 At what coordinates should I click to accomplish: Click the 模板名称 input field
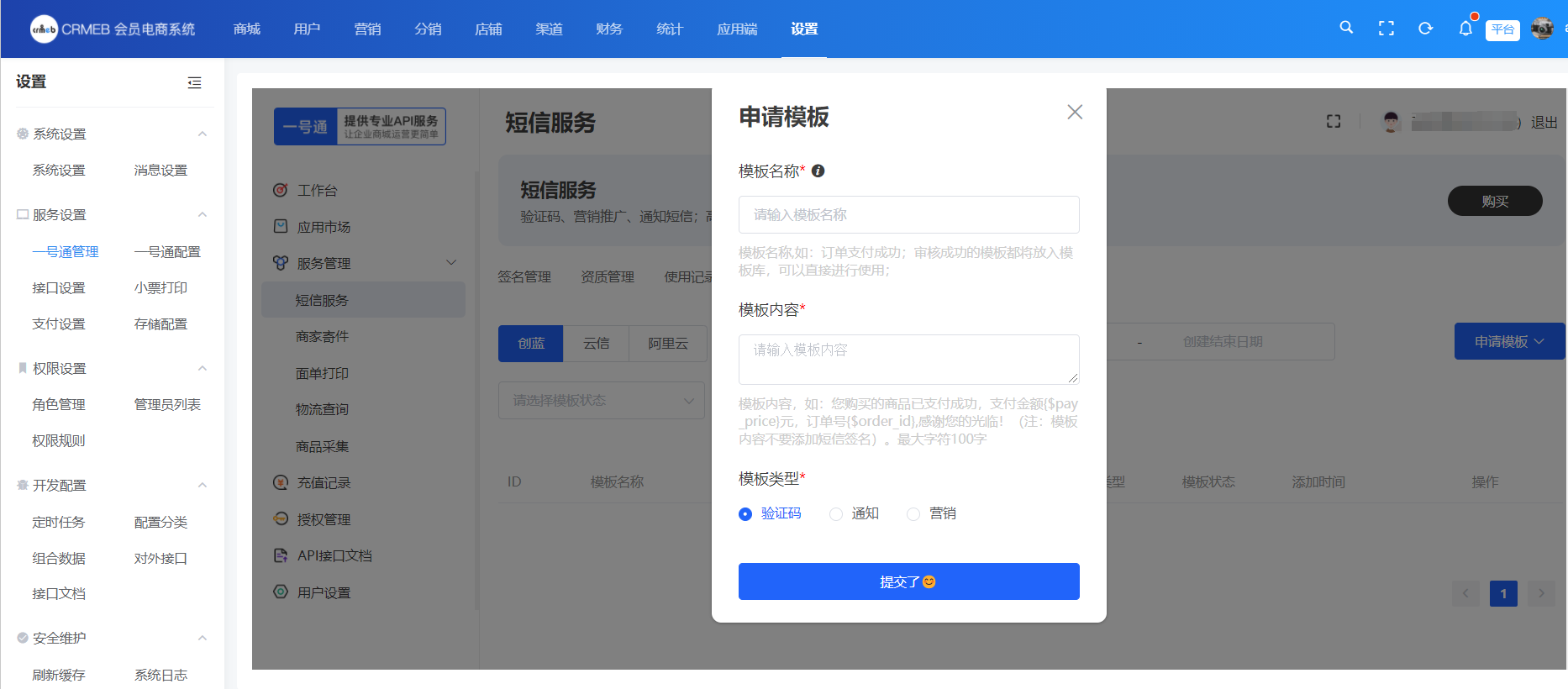908,215
